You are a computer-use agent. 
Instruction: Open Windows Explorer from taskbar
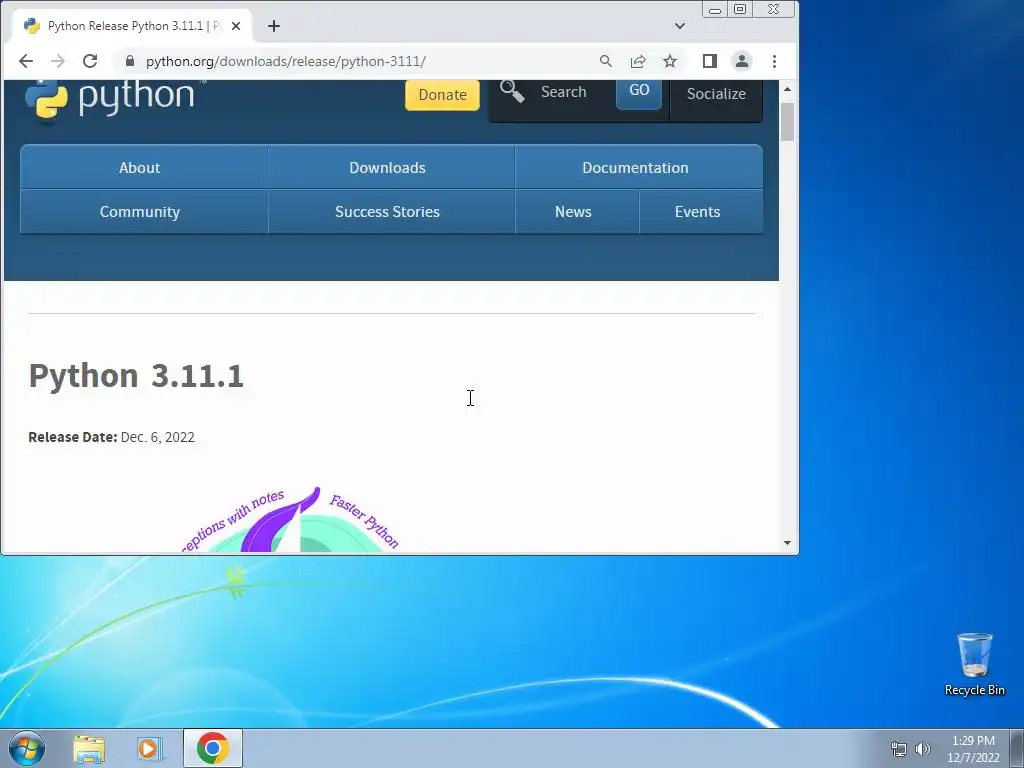coord(89,749)
